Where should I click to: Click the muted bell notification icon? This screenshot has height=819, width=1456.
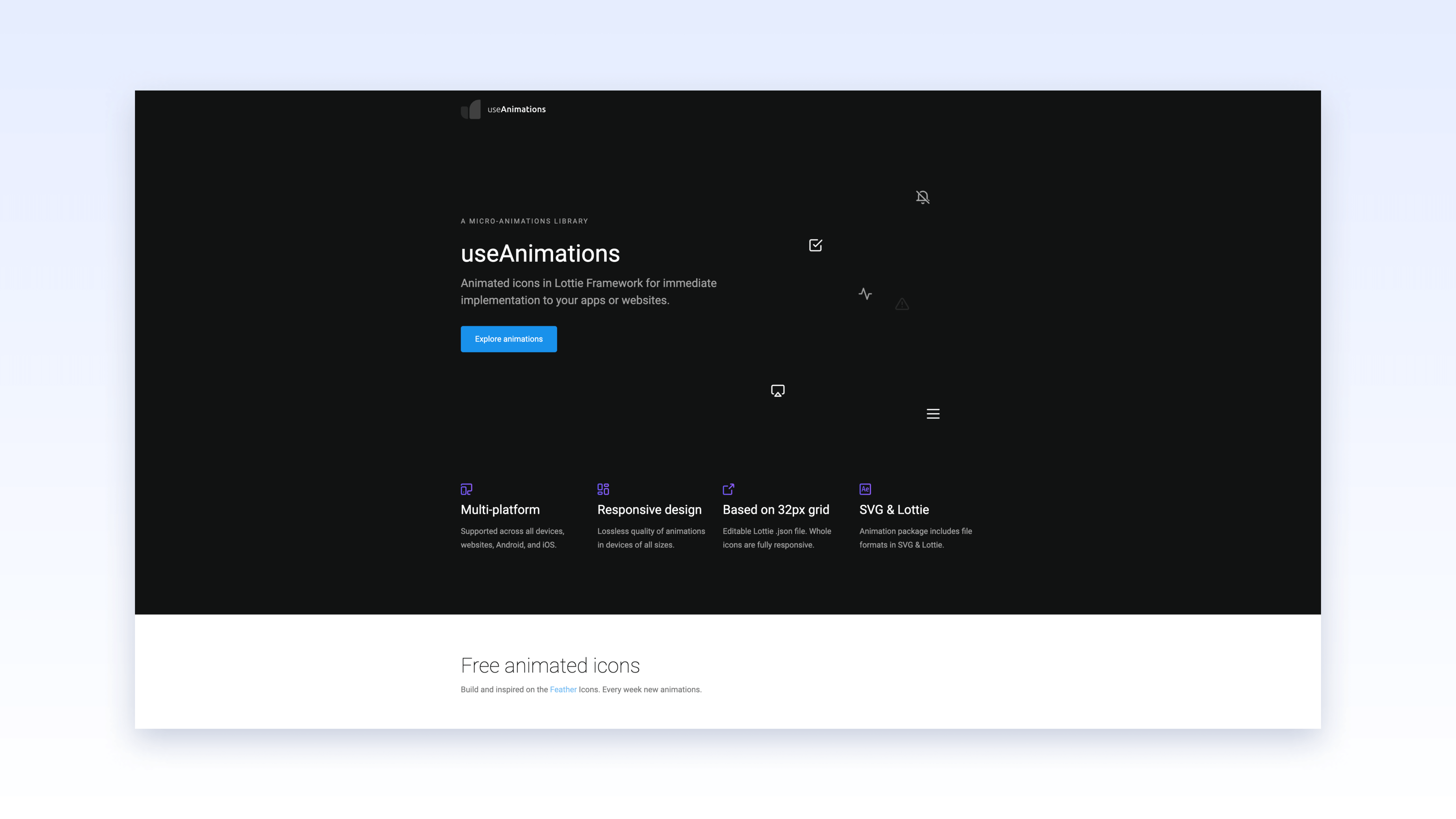(x=922, y=197)
